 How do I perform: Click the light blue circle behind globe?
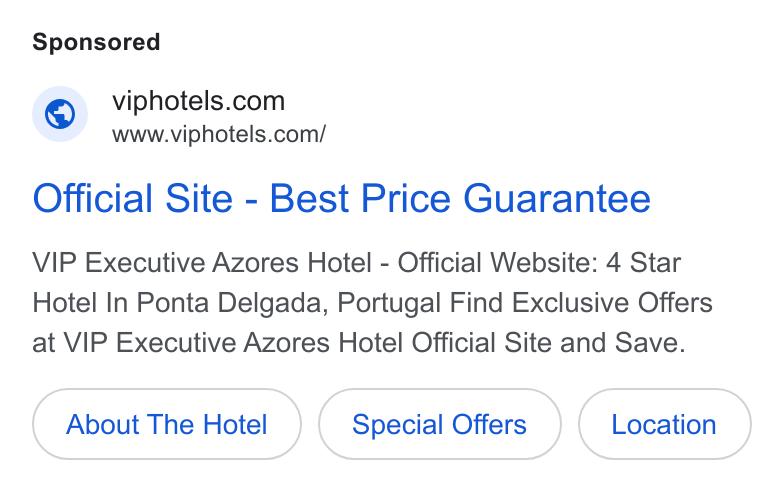pyautogui.click(x=60, y=114)
